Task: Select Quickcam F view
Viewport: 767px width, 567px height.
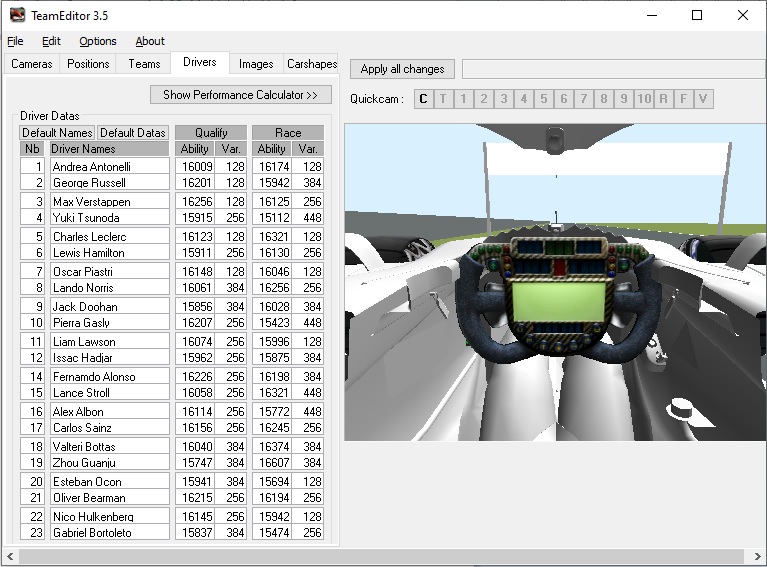Action: [683, 99]
